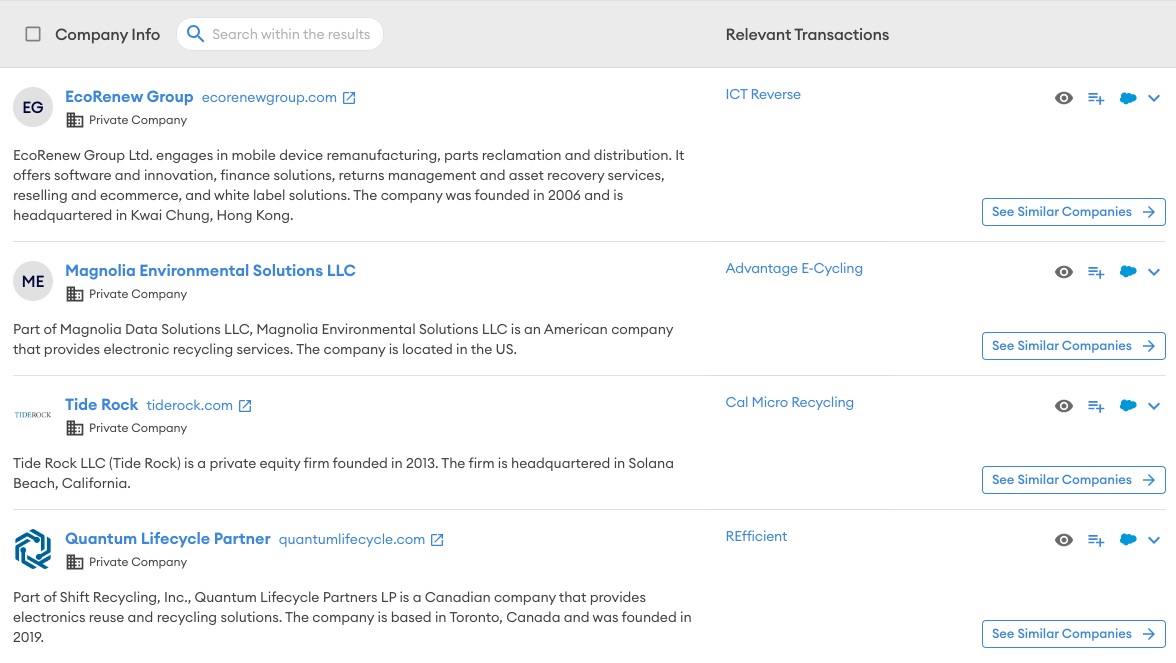Open the Cal Micro Recycling transaction
This screenshot has height=663, width=1176.
[789, 403]
